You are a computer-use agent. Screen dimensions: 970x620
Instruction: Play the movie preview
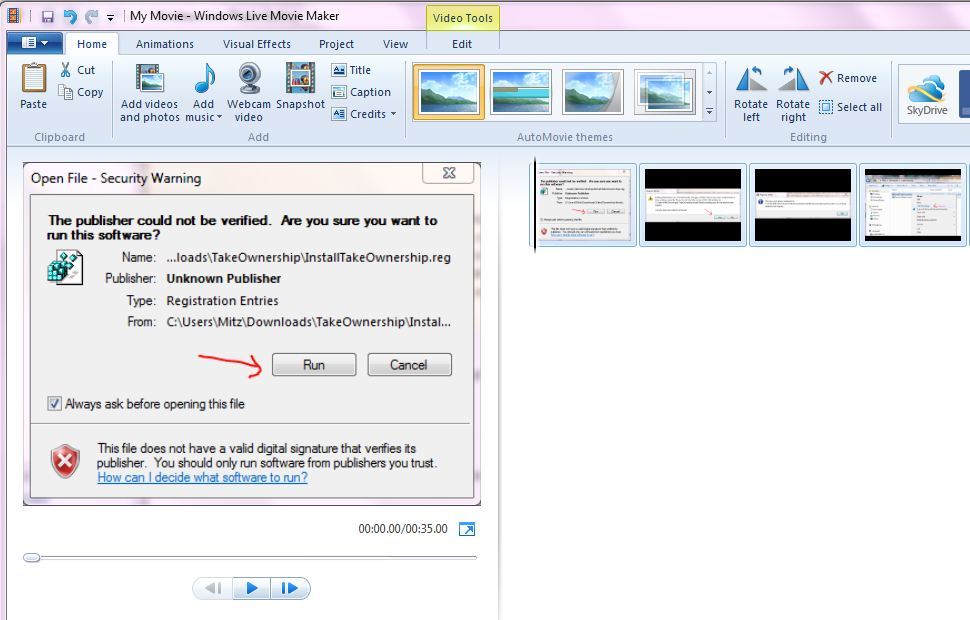click(x=251, y=588)
